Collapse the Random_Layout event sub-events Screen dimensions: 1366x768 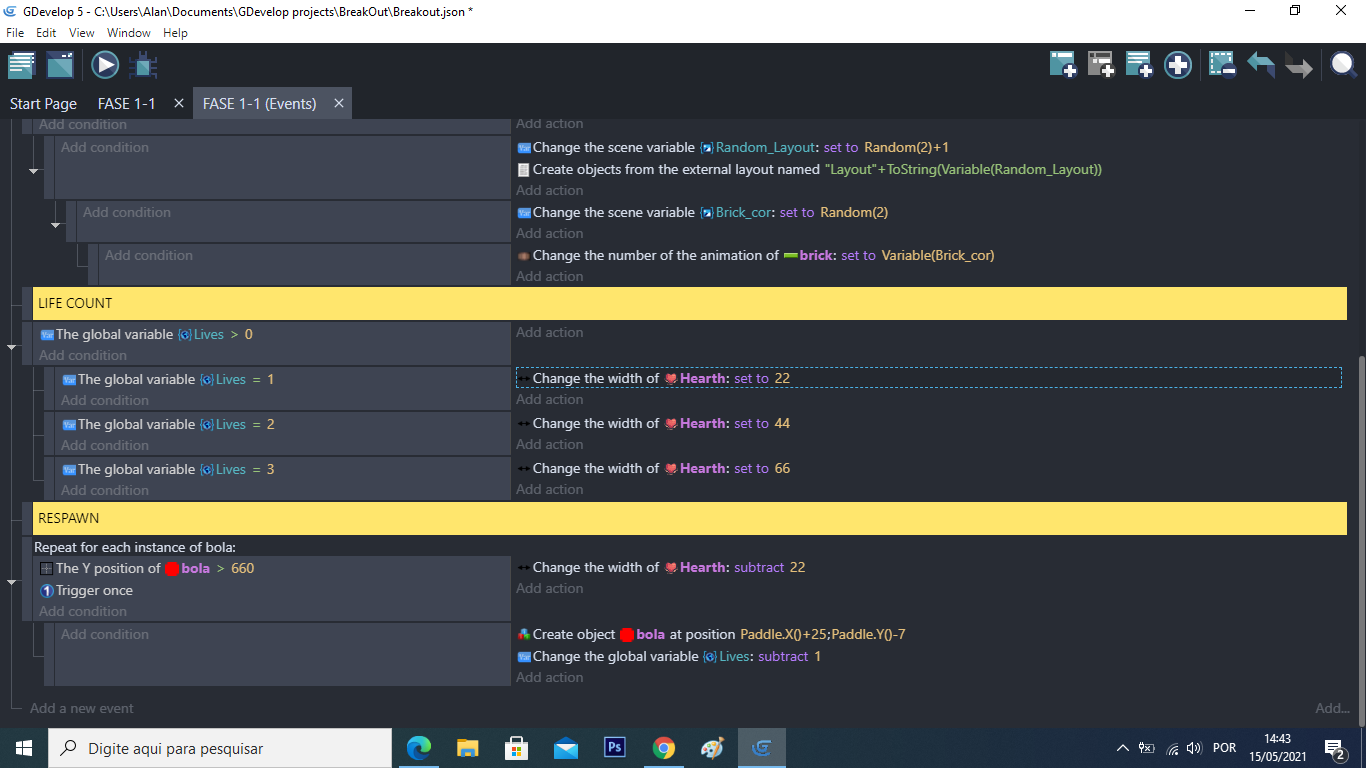point(33,171)
